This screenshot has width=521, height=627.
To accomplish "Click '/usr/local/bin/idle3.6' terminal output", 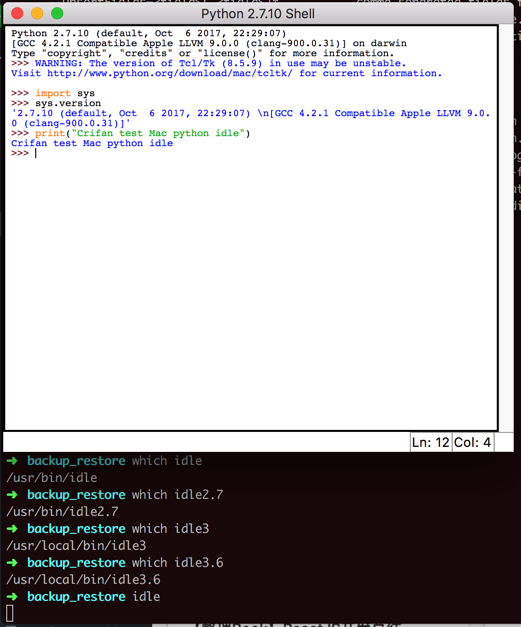I will (83, 579).
